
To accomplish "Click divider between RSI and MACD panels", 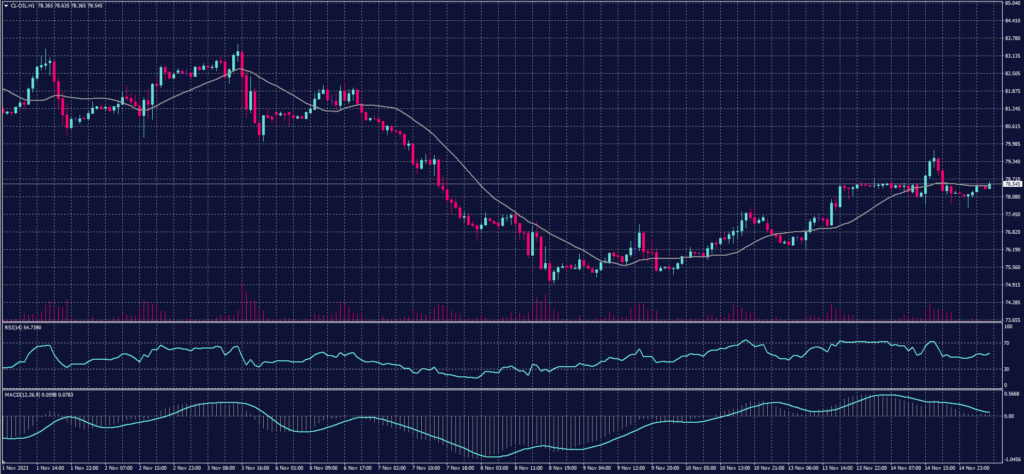I will 500,390.
